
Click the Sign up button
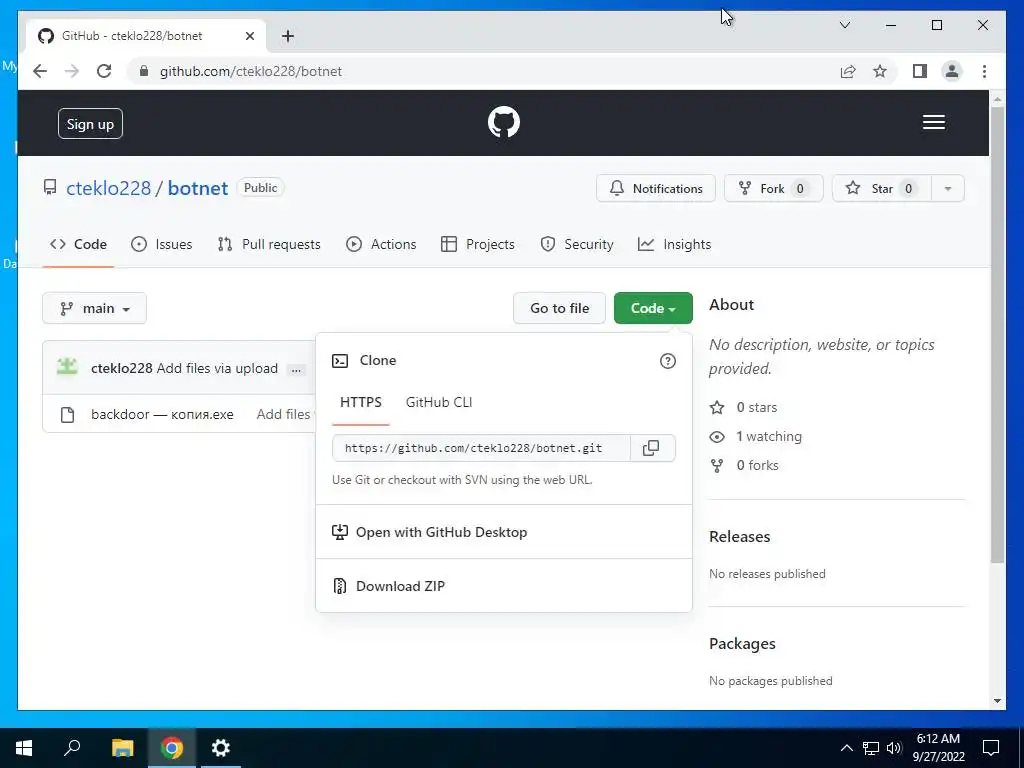pyautogui.click(x=90, y=124)
